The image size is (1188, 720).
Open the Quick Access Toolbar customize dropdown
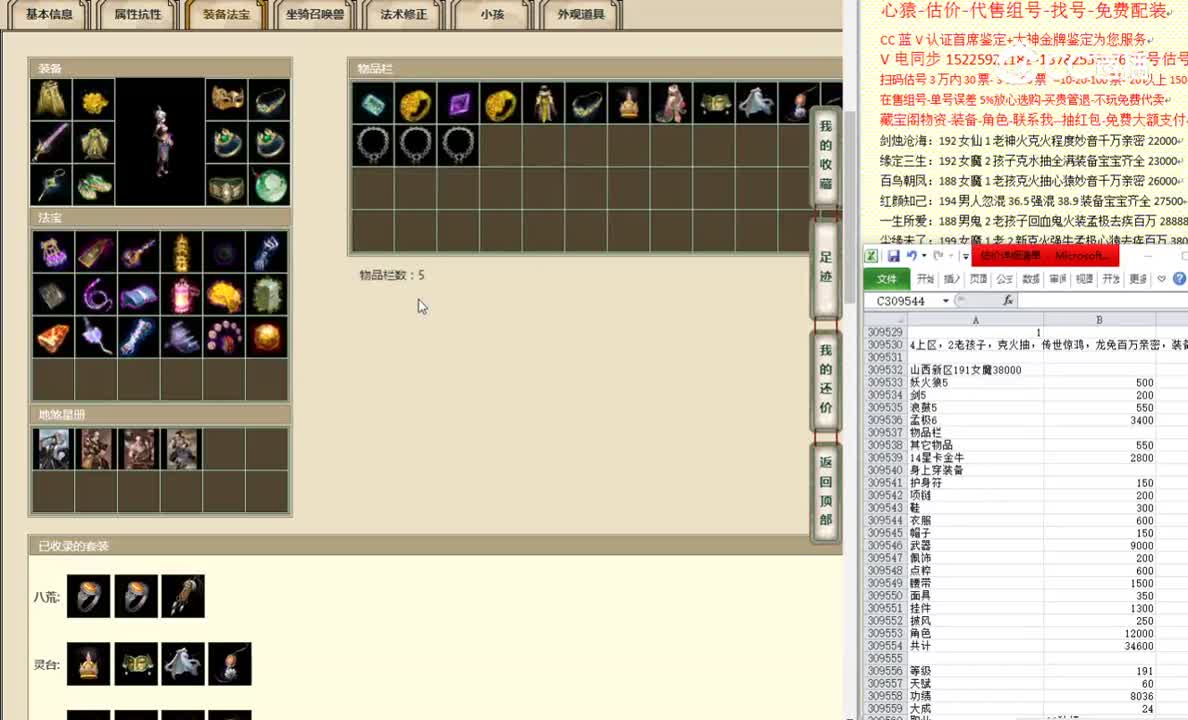[x=965, y=256]
